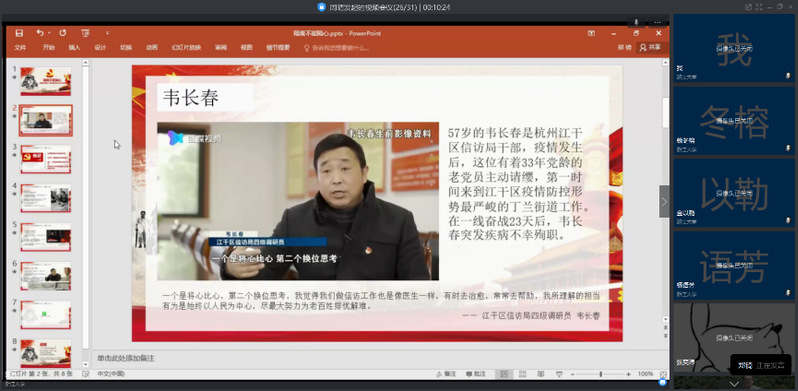Image resolution: width=798 pixels, height=391 pixels.
Task: Toggle the 批注 comments pane button
Action: [x=476, y=374]
